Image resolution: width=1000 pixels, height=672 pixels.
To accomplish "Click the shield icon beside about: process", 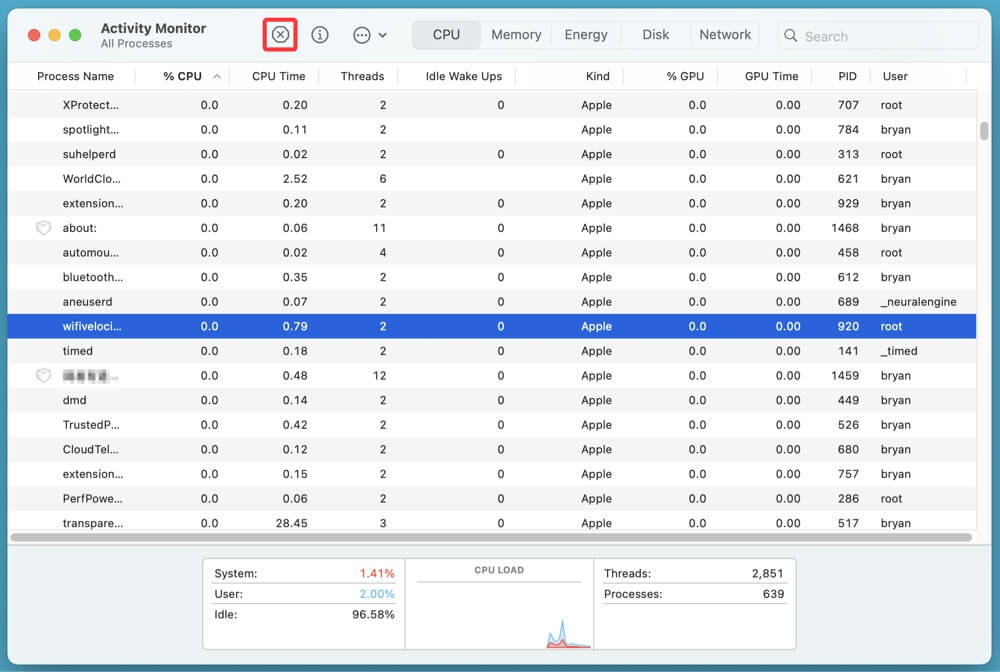I will pos(43,228).
